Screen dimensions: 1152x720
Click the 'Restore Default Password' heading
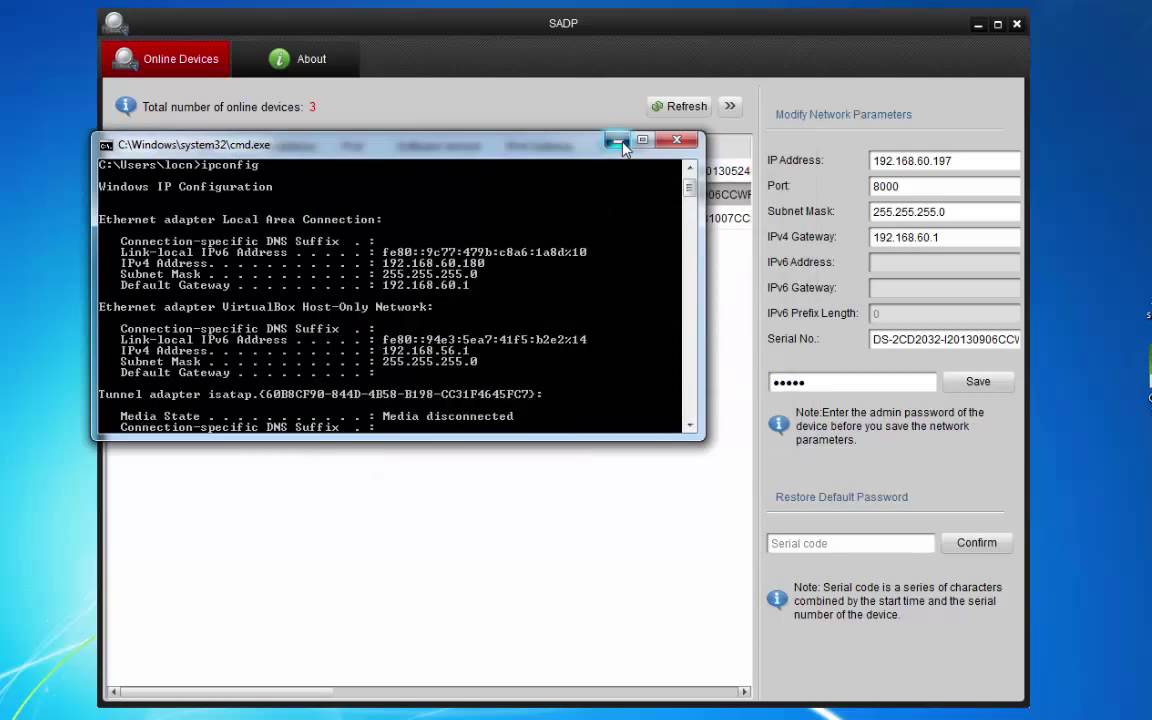click(x=841, y=497)
